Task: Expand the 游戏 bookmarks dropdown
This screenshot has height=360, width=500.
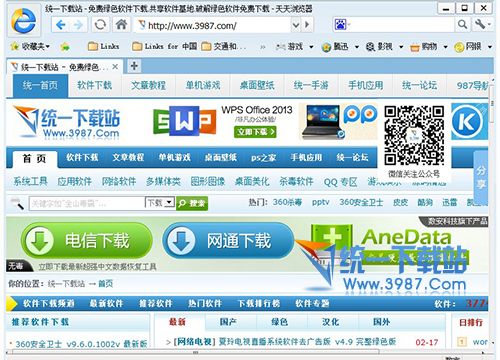Action: click(311, 47)
